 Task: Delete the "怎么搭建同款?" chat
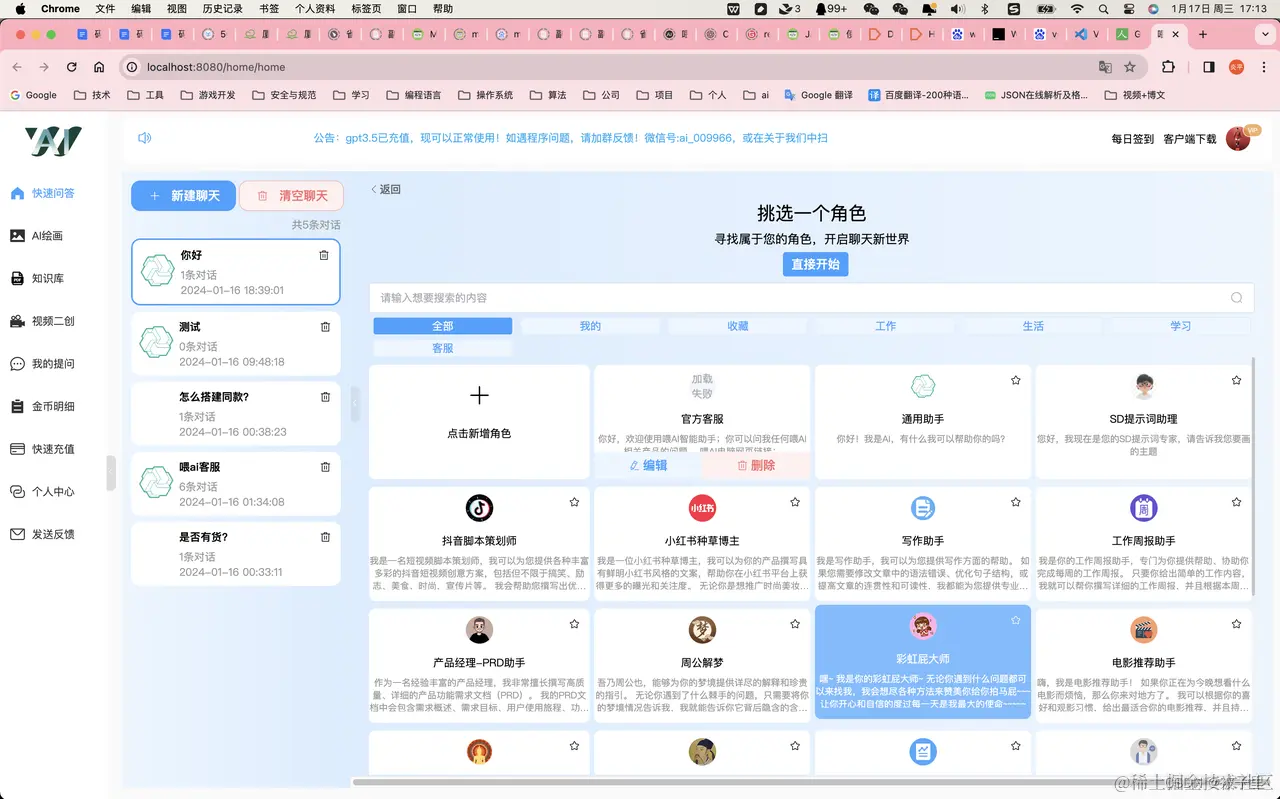324,396
